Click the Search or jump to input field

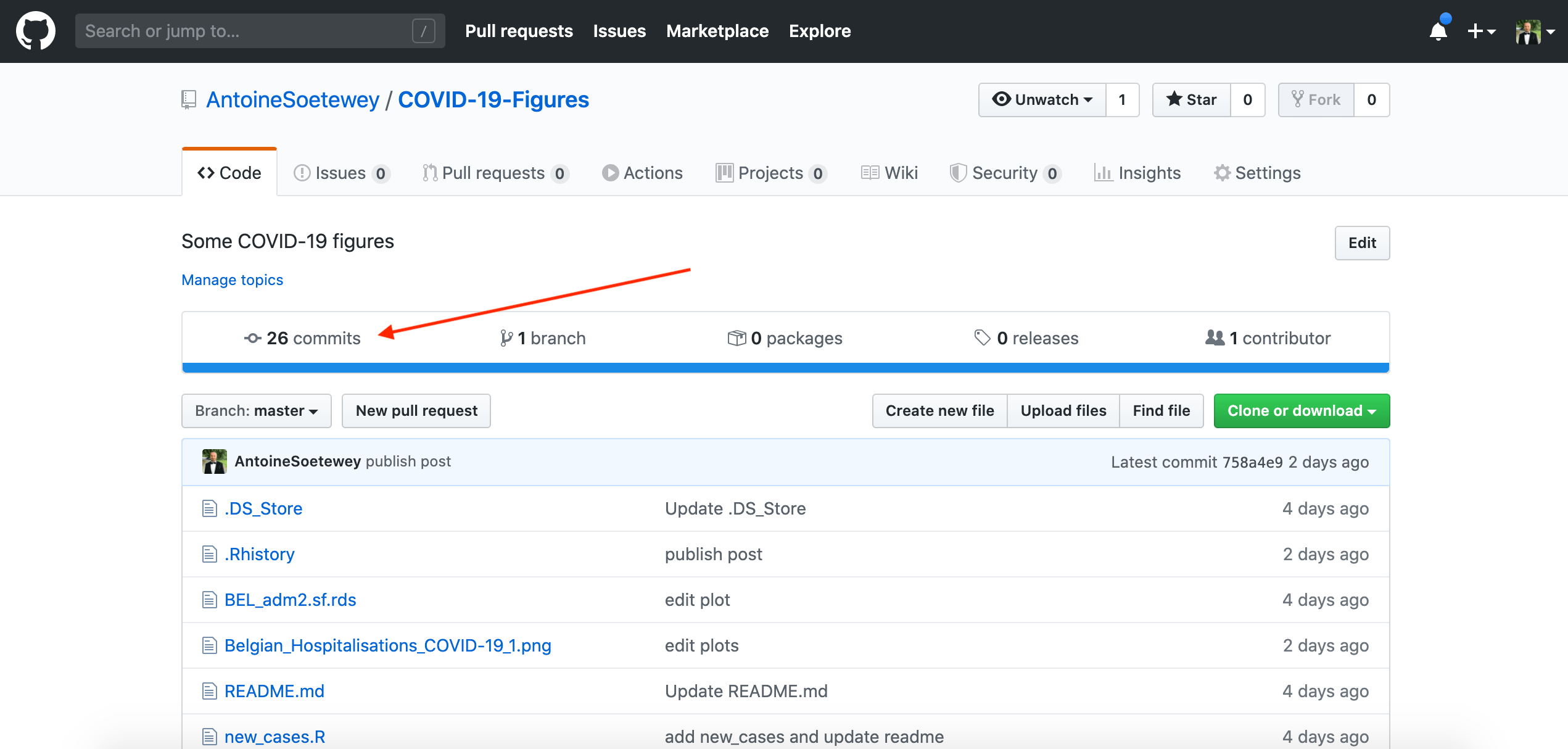pos(255,30)
